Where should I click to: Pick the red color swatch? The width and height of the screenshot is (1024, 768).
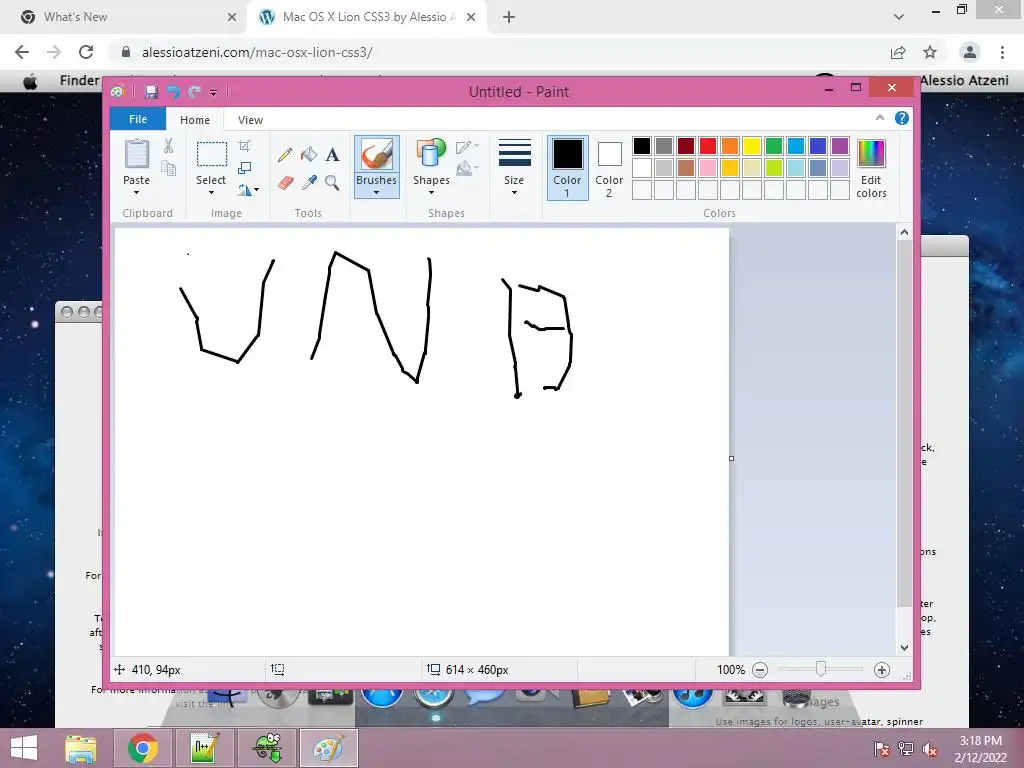707,146
